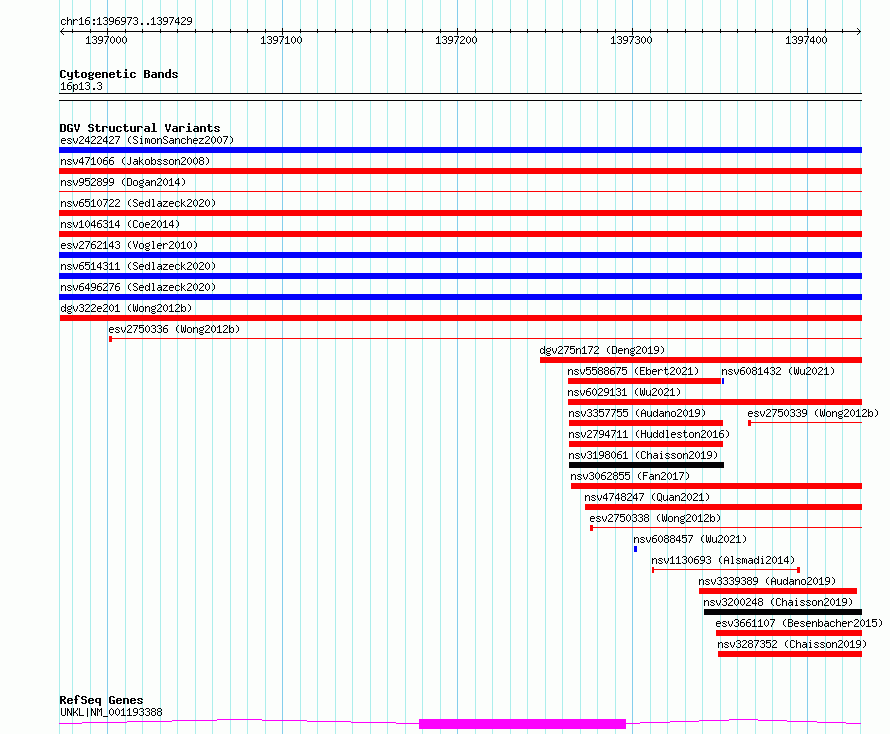The width and height of the screenshot is (890, 734).
Task: Click the 16p13.3 band label
Action: 81,86
